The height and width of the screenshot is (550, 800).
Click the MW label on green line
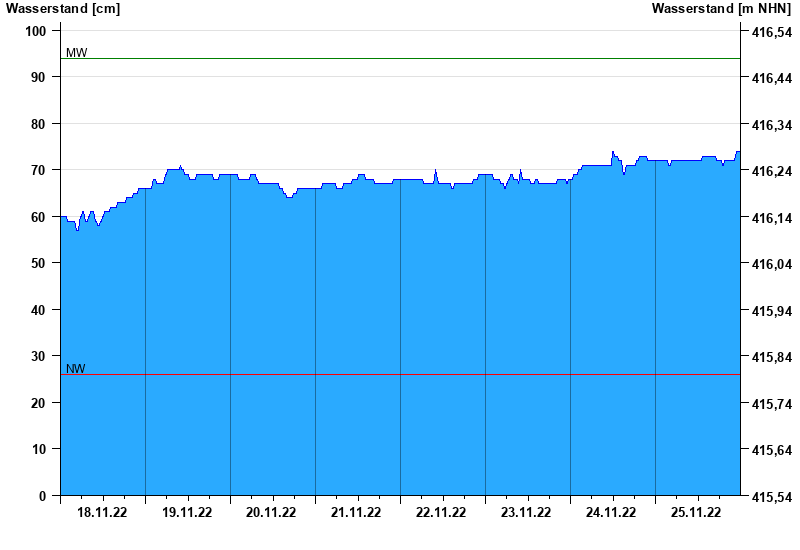(77, 53)
